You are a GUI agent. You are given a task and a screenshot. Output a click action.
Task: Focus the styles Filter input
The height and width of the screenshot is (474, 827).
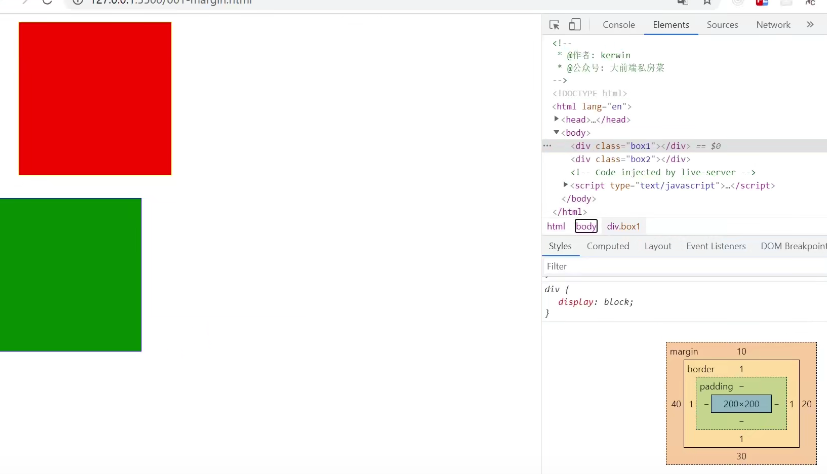[685, 266]
